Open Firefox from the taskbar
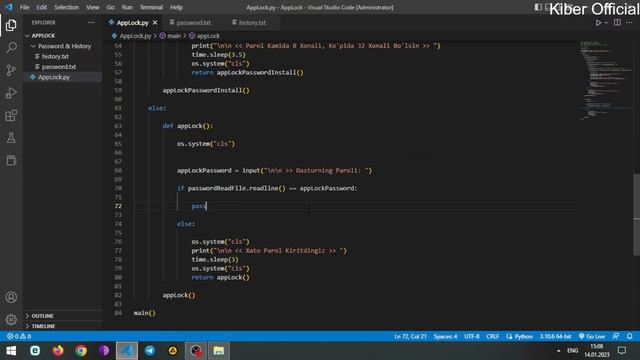640x360 pixels. [58, 351]
